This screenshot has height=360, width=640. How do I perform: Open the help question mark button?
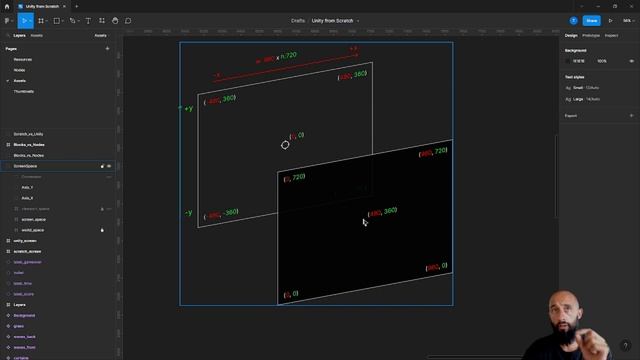(625, 345)
